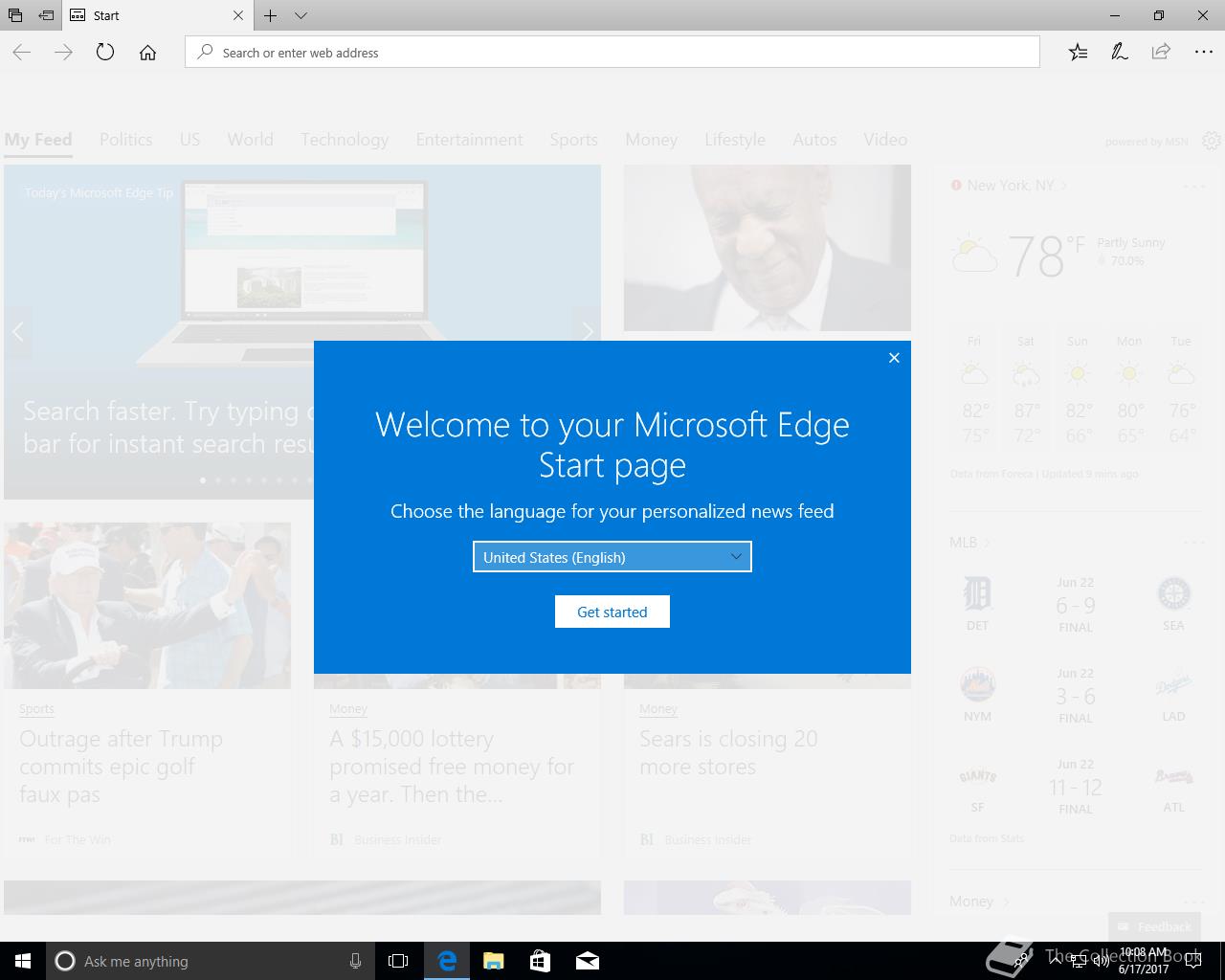Open the top story portrait thumbnail

(x=768, y=248)
